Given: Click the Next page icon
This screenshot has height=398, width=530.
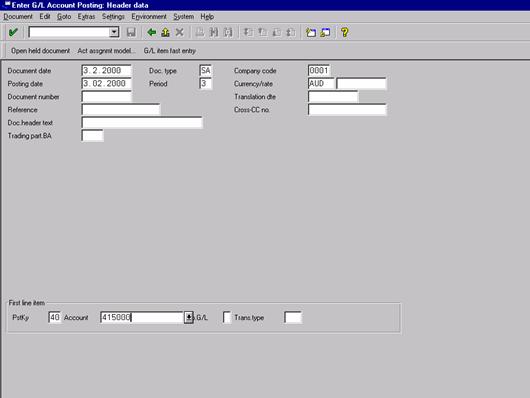Looking at the screenshot, I should click(276, 32).
